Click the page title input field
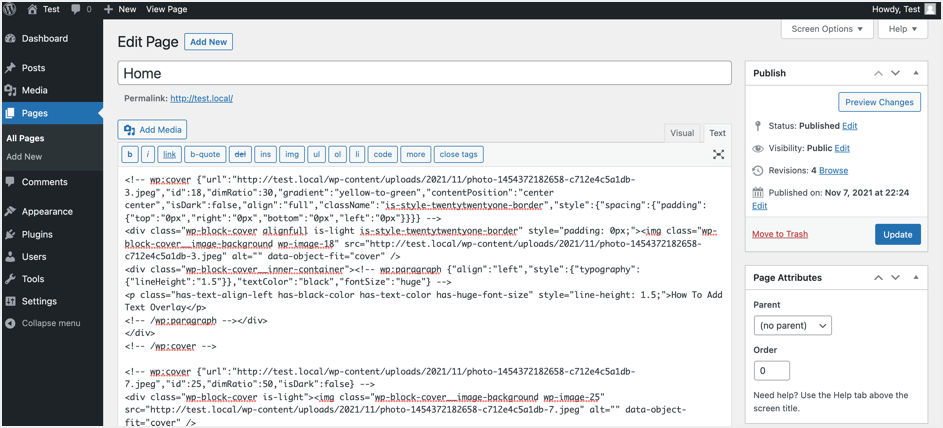Image resolution: width=943 pixels, height=428 pixels. point(424,73)
